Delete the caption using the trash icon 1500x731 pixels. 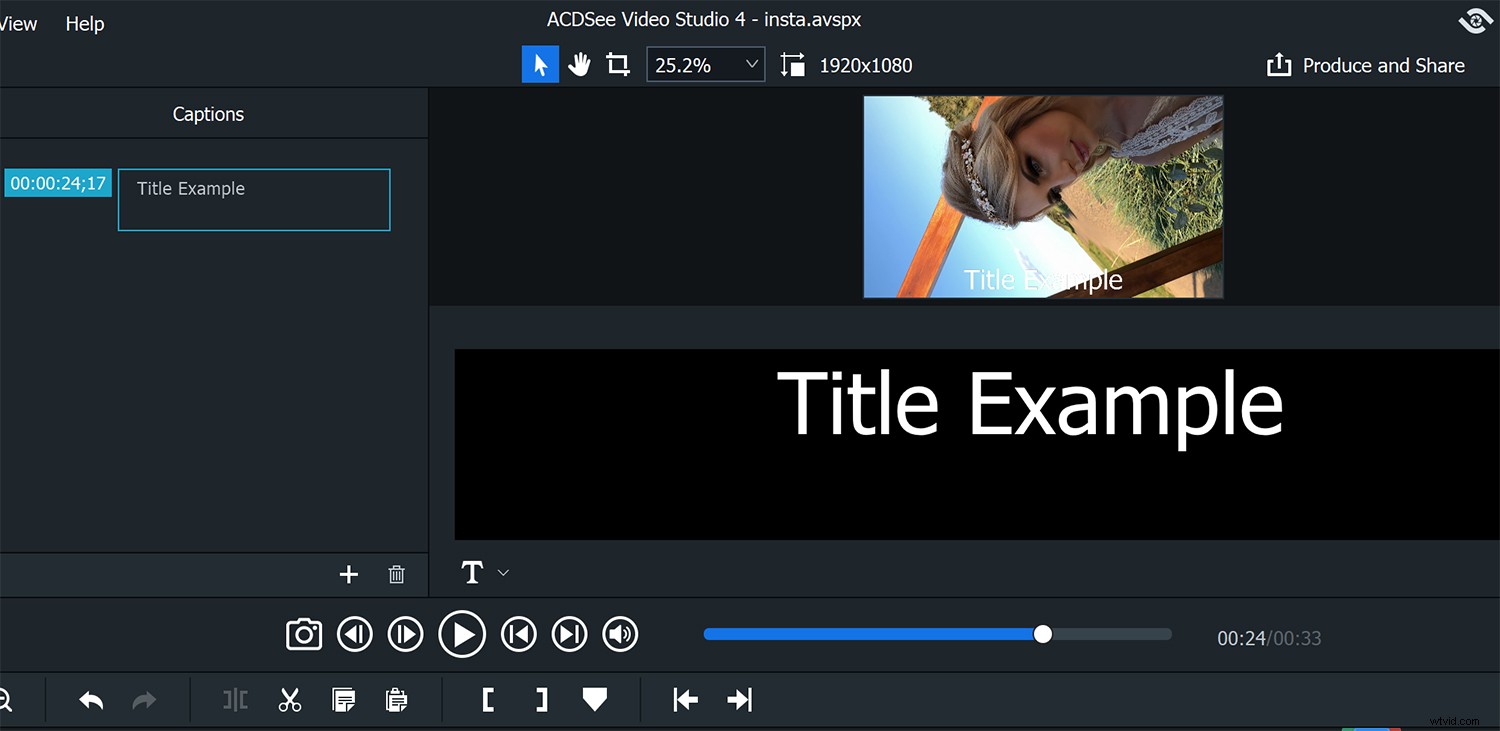click(396, 574)
